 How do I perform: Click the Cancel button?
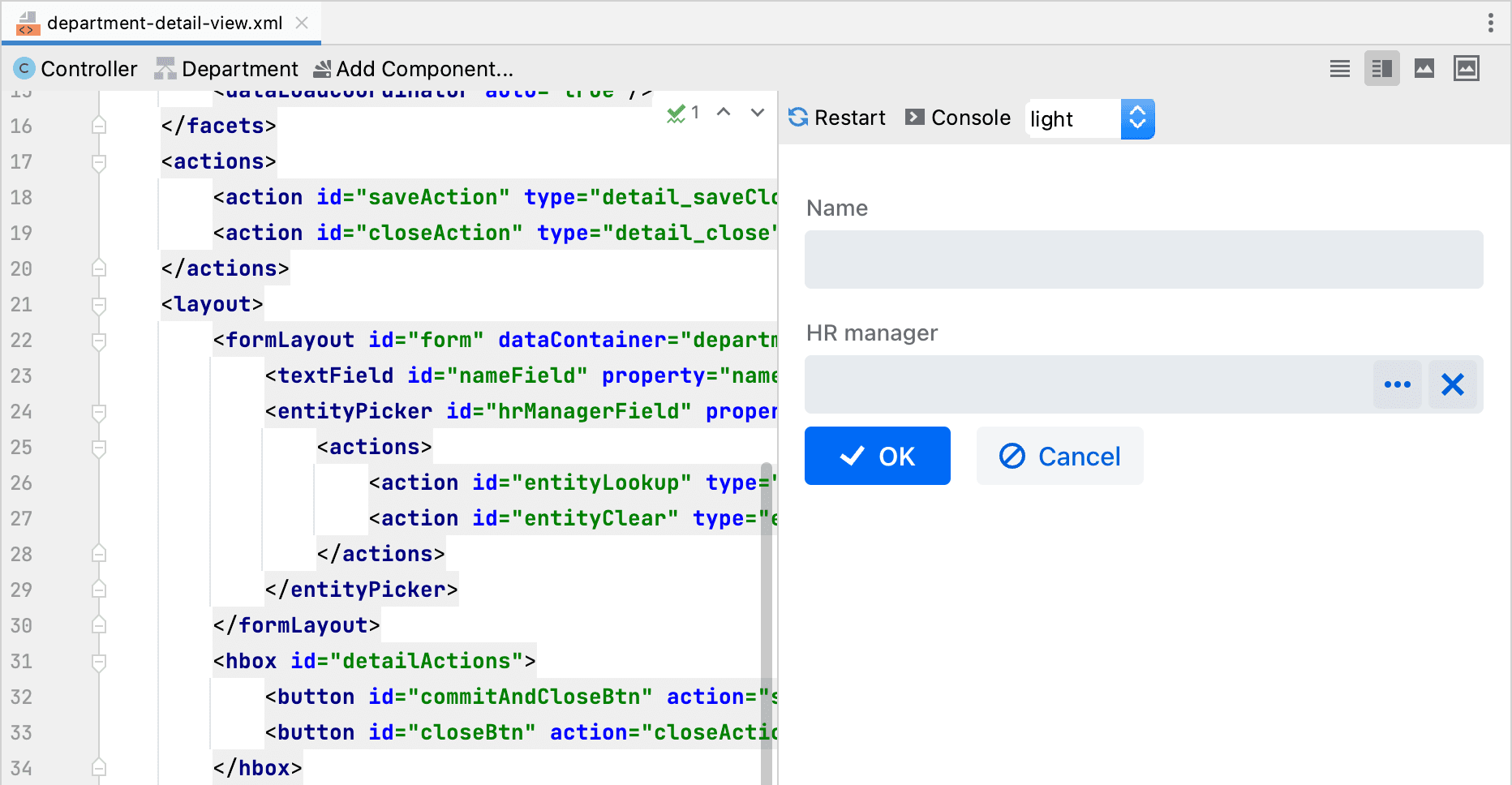(1060, 456)
